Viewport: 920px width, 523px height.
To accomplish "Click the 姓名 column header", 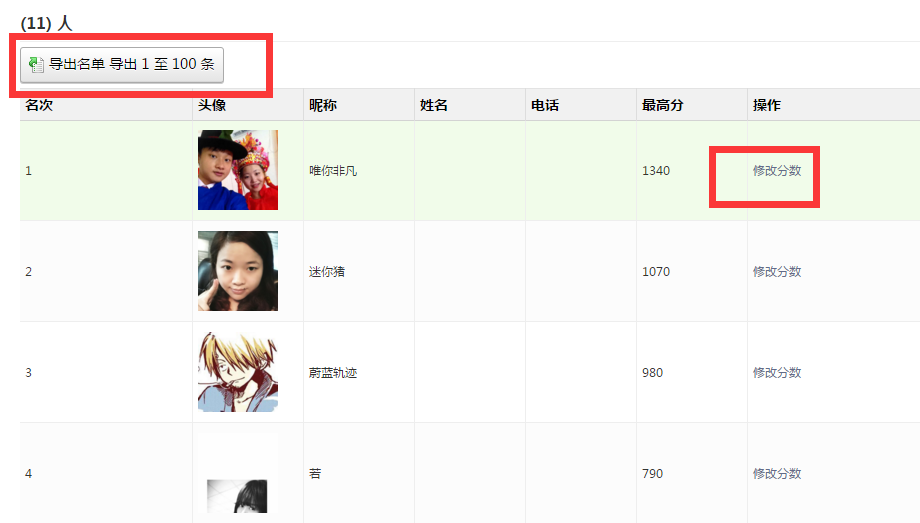I will coord(434,105).
